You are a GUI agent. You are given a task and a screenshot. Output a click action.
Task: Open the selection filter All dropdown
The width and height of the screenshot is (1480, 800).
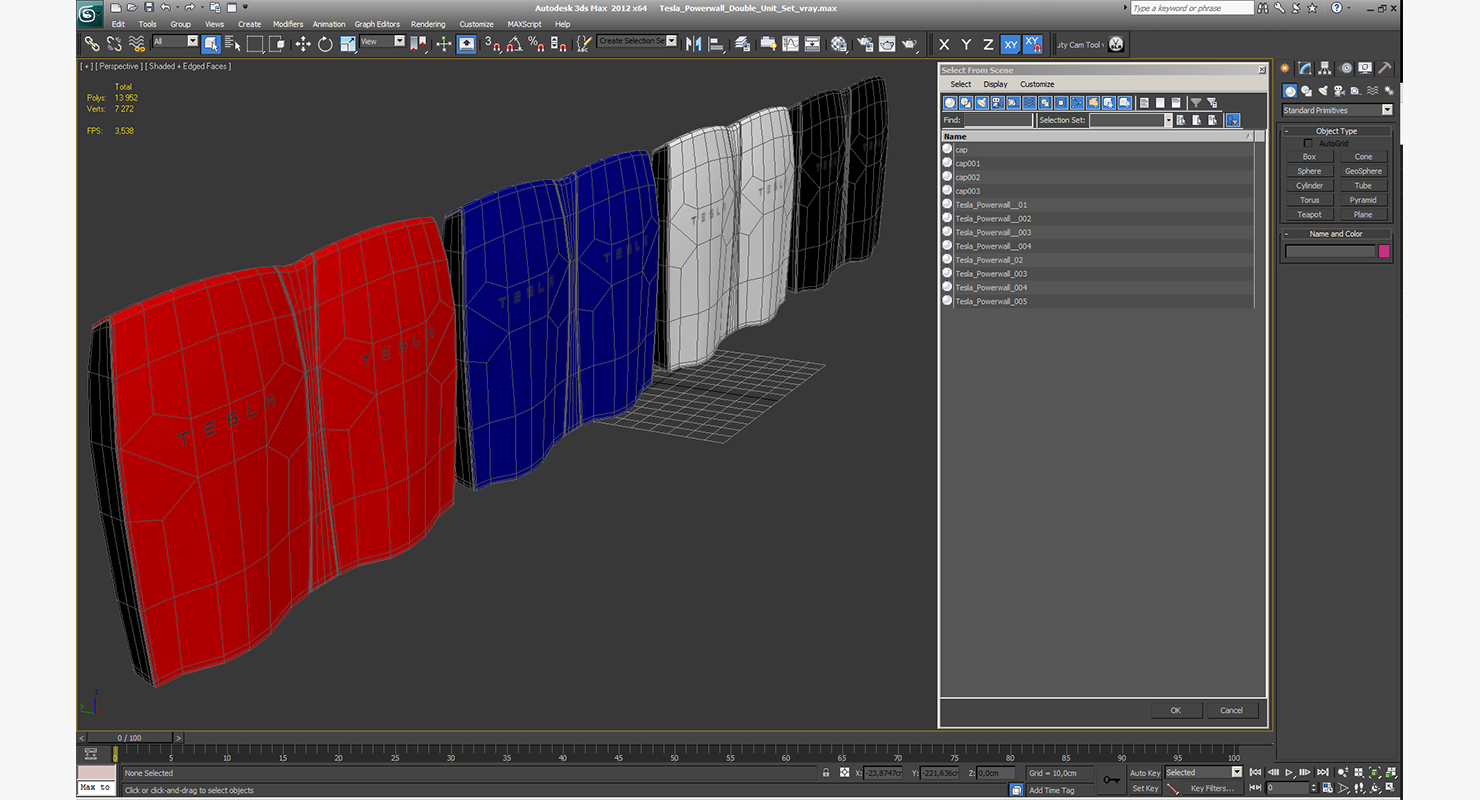tap(175, 42)
